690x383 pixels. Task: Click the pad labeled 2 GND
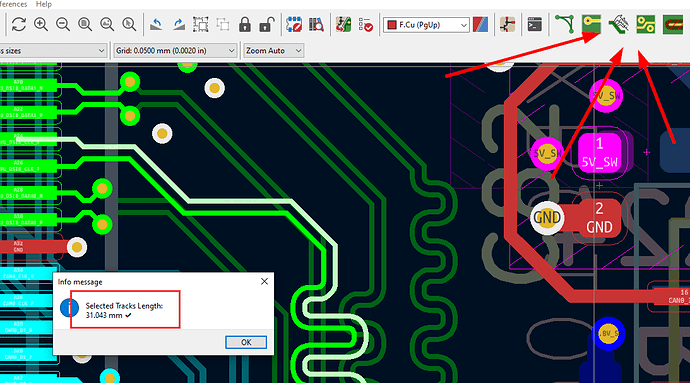point(599,217)
